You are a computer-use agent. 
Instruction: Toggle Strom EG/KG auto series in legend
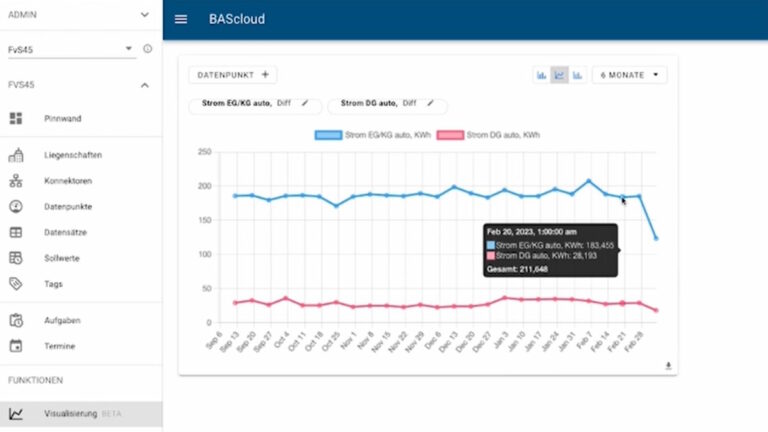point(372,134)
